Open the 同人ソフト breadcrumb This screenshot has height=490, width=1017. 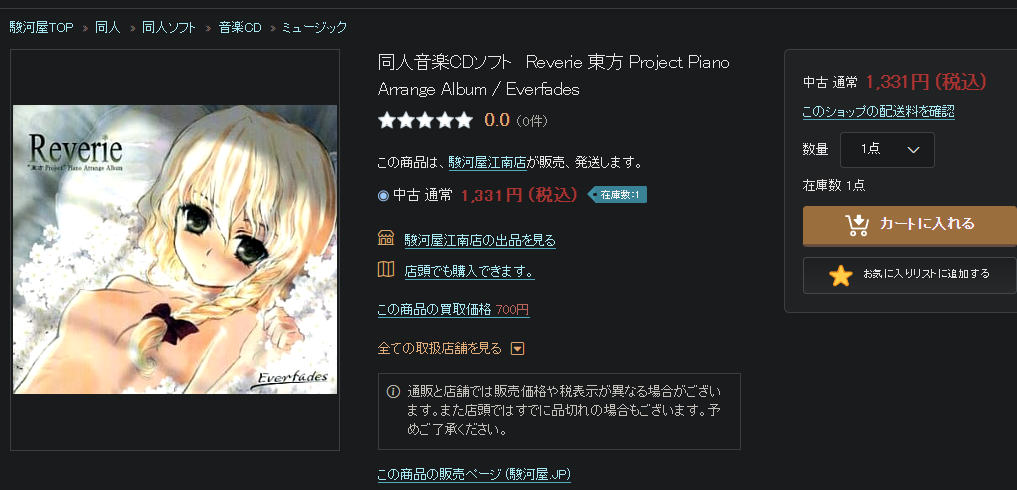coord(169,27)
